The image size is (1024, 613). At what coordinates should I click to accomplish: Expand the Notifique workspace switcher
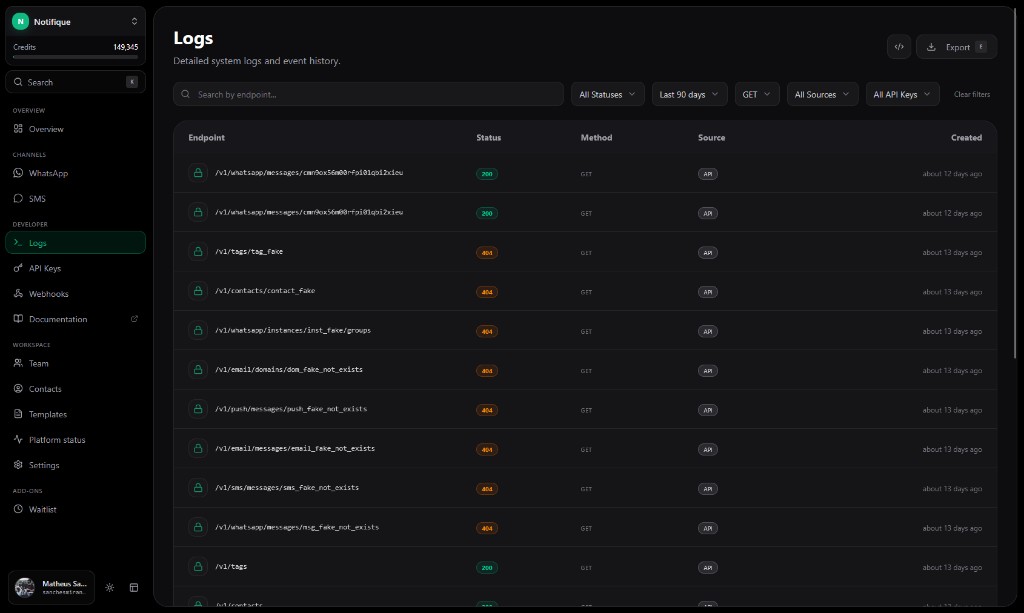coord(75,21)
